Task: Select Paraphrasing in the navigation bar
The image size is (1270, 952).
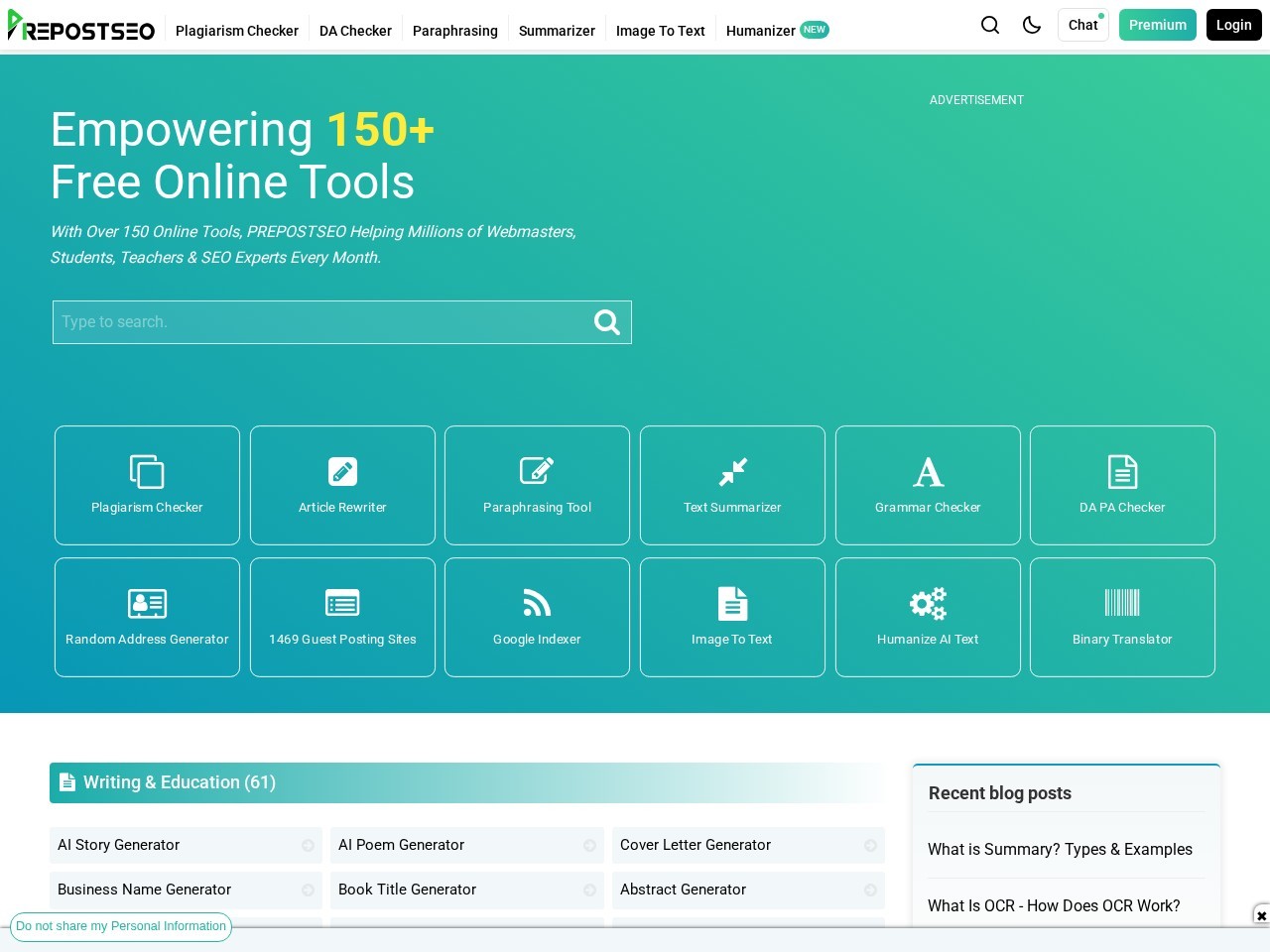Action: coord(455,31)
